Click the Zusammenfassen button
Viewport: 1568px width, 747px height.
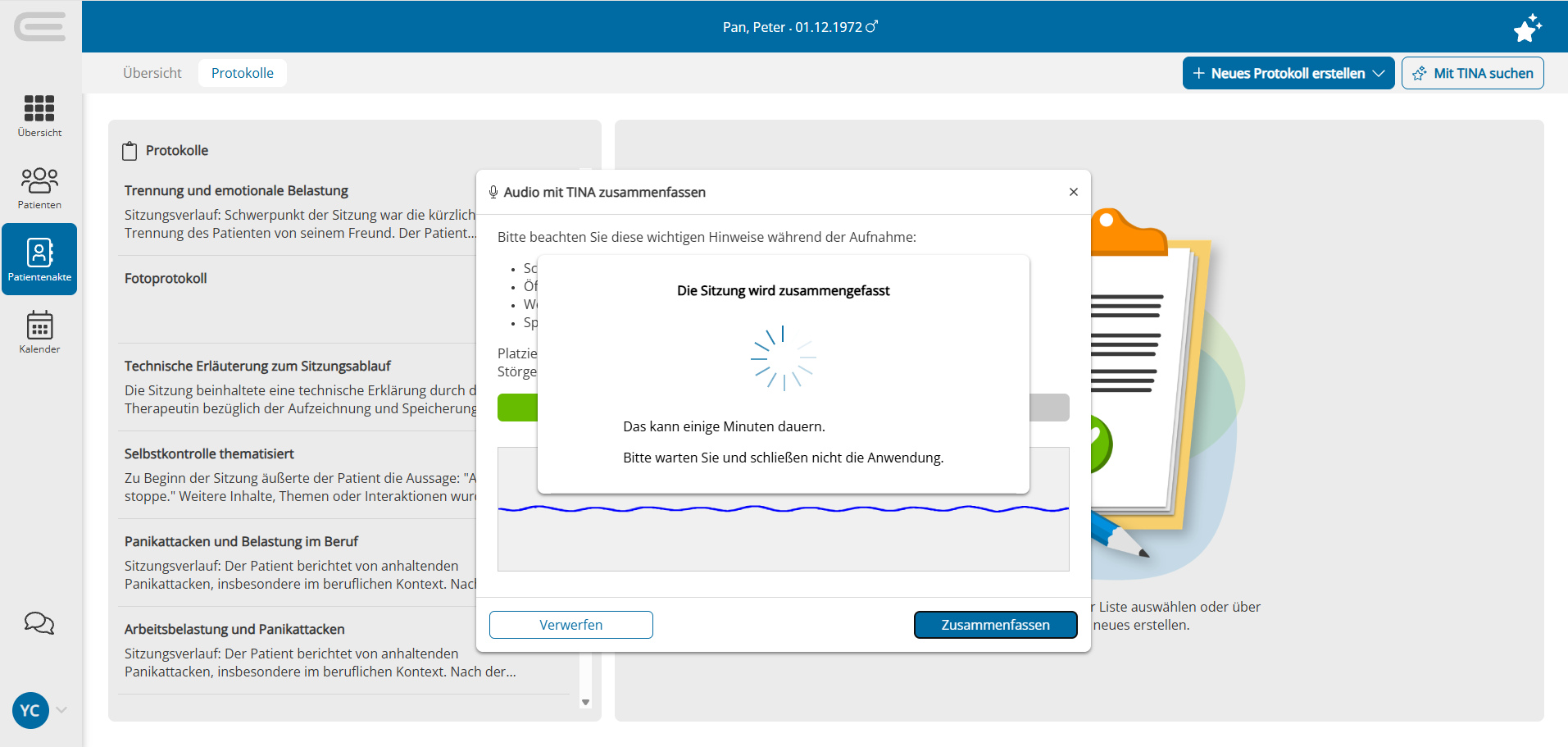pyautogui.click(x=995, y=625)
